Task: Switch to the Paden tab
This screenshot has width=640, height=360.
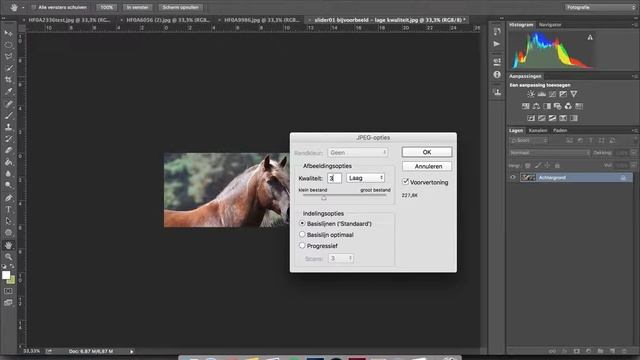Action: click(560, 131)
